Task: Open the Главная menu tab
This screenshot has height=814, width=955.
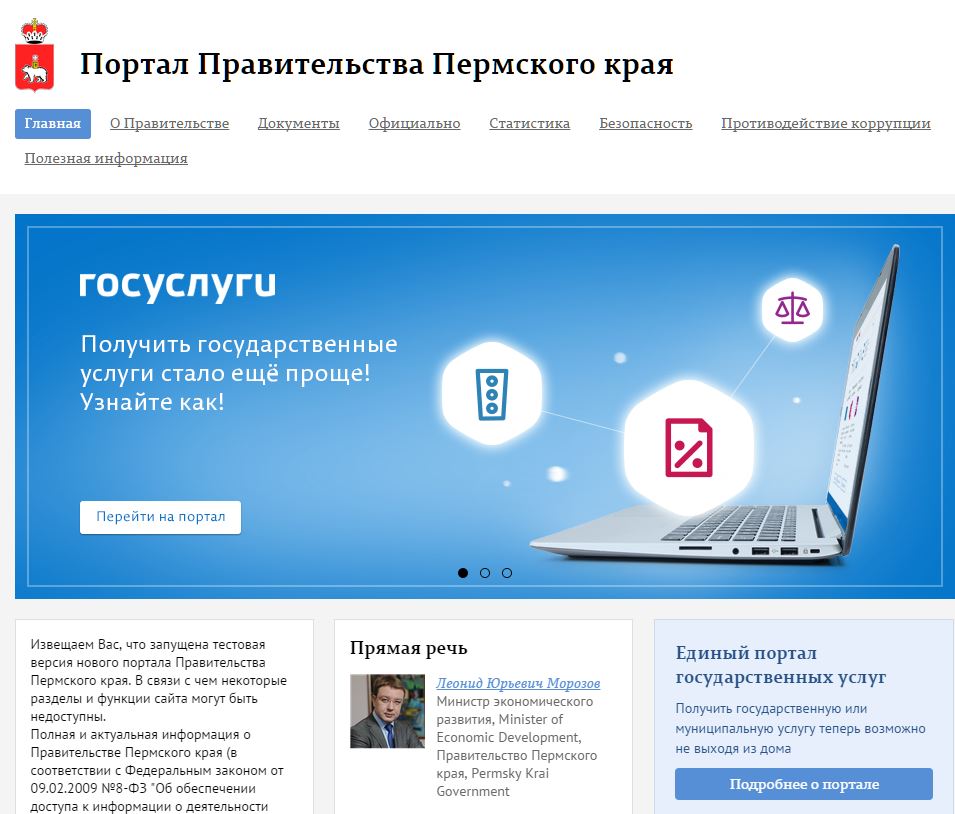Action: [x=53, y=124]
